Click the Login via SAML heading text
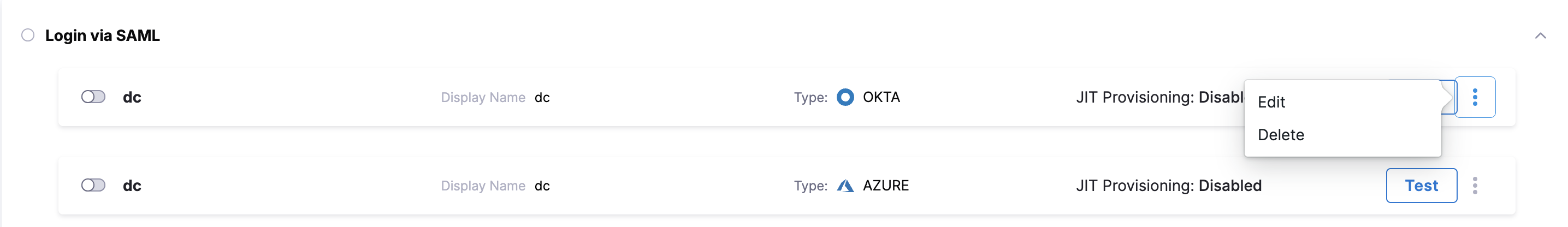 (102, 36)
